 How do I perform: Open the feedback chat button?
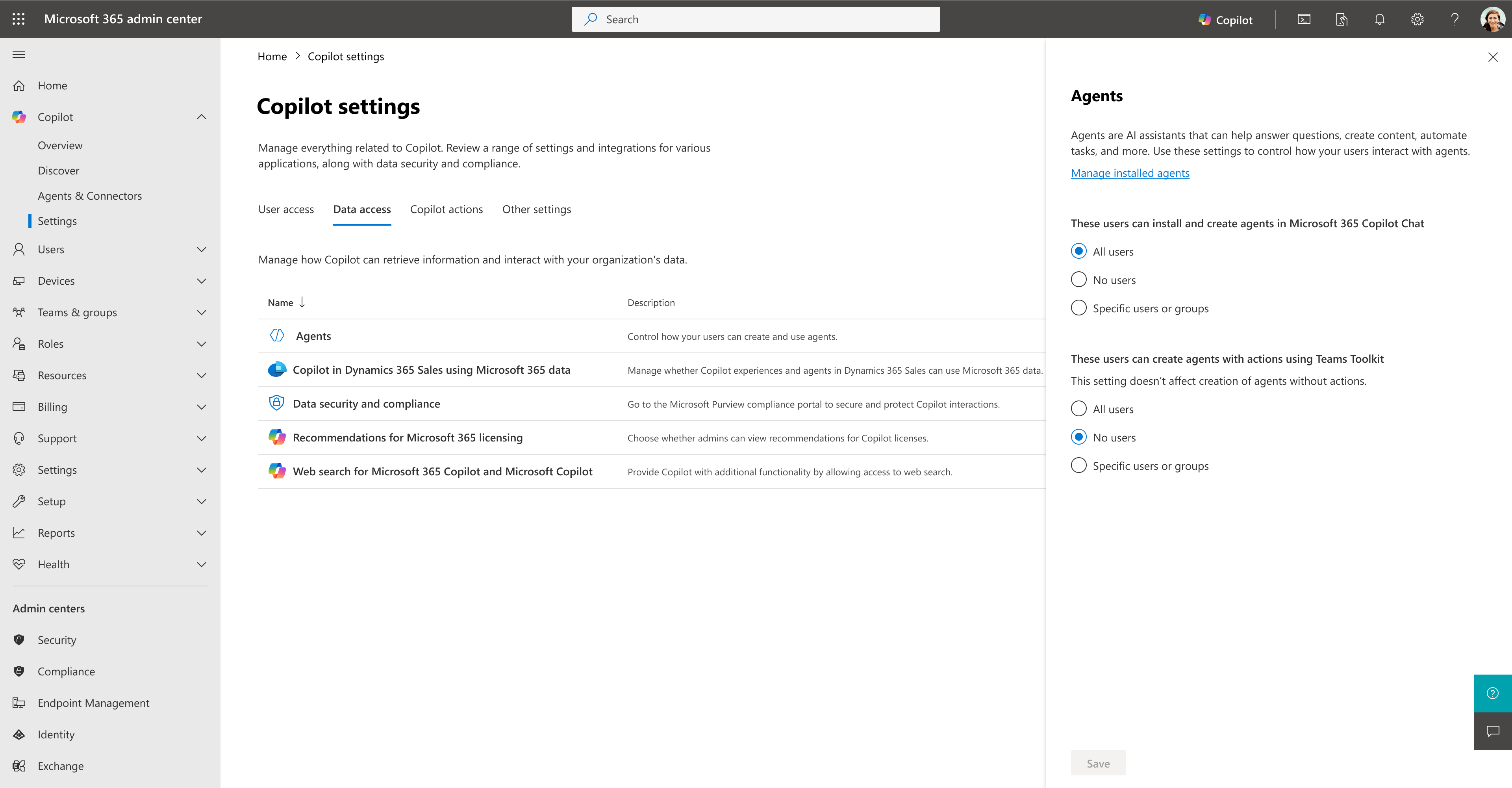(x=1493, y=732)
